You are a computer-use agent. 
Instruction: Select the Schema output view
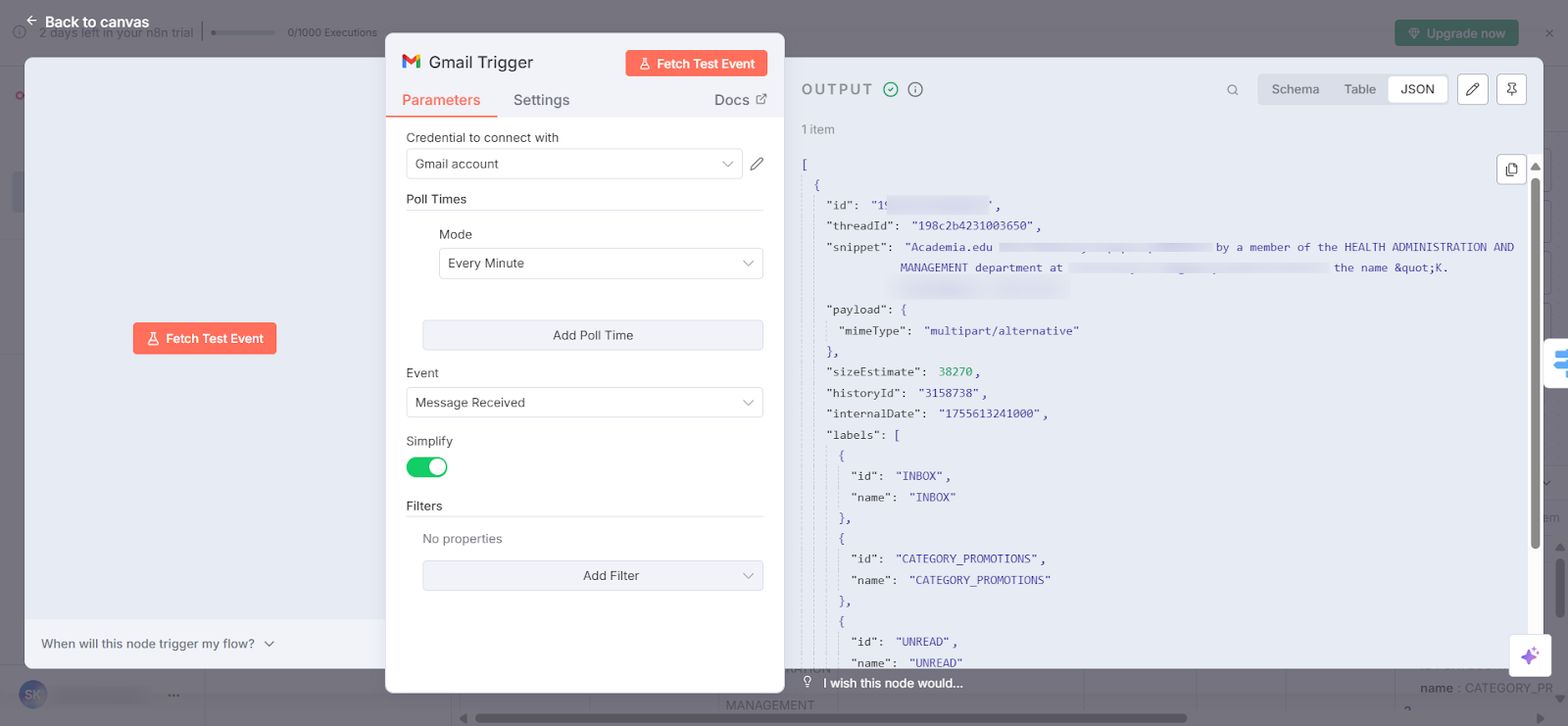(x=1295, y=89)
